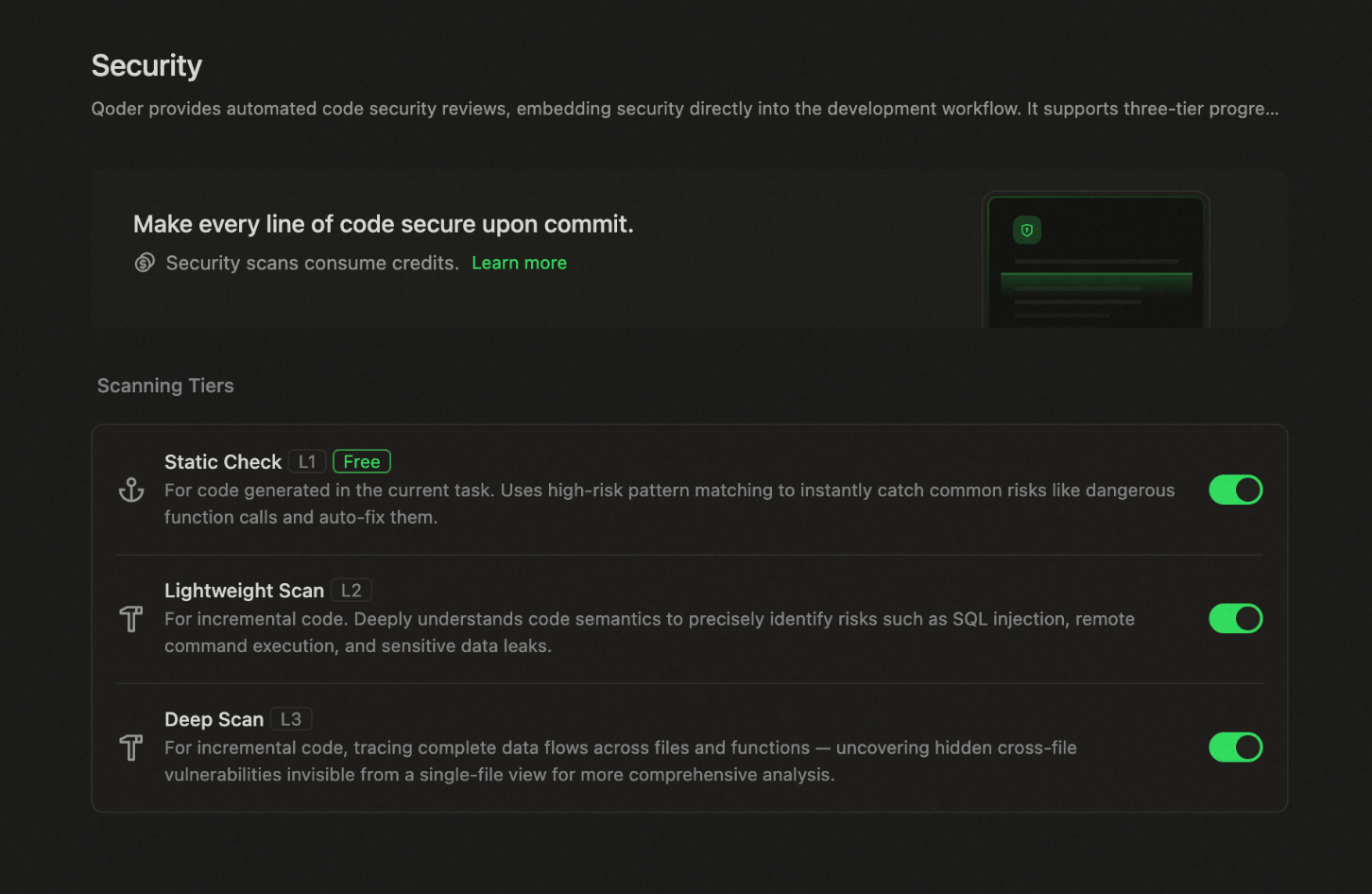
Task: Click the Deep Scan description paragraph
Action: pos(621,761)
